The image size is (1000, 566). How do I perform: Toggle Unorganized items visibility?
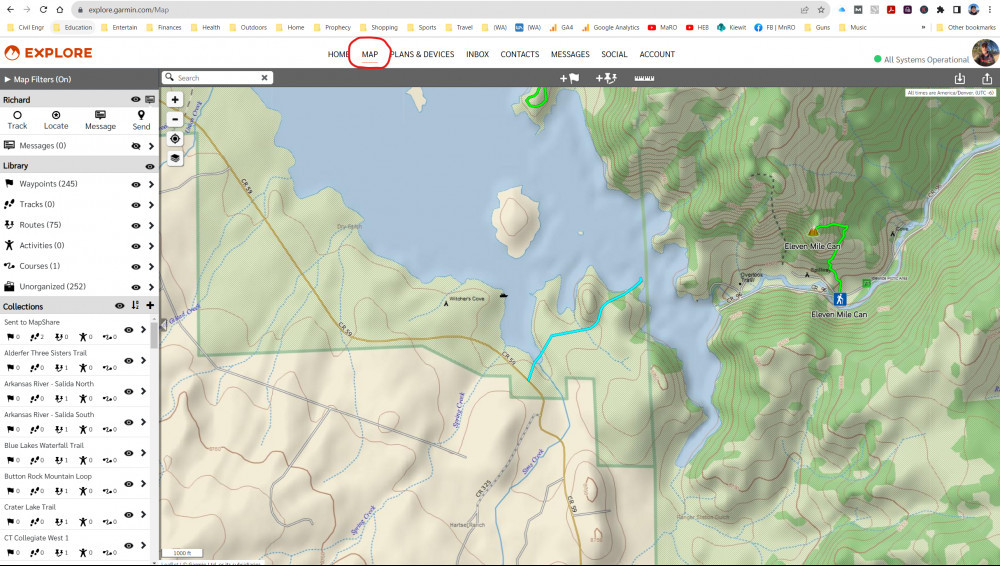point(135,287)
